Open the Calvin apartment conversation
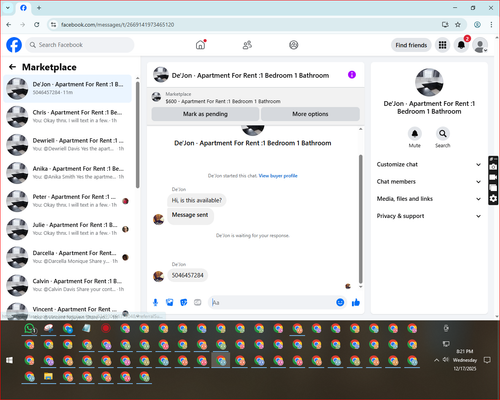 [68, 285]
